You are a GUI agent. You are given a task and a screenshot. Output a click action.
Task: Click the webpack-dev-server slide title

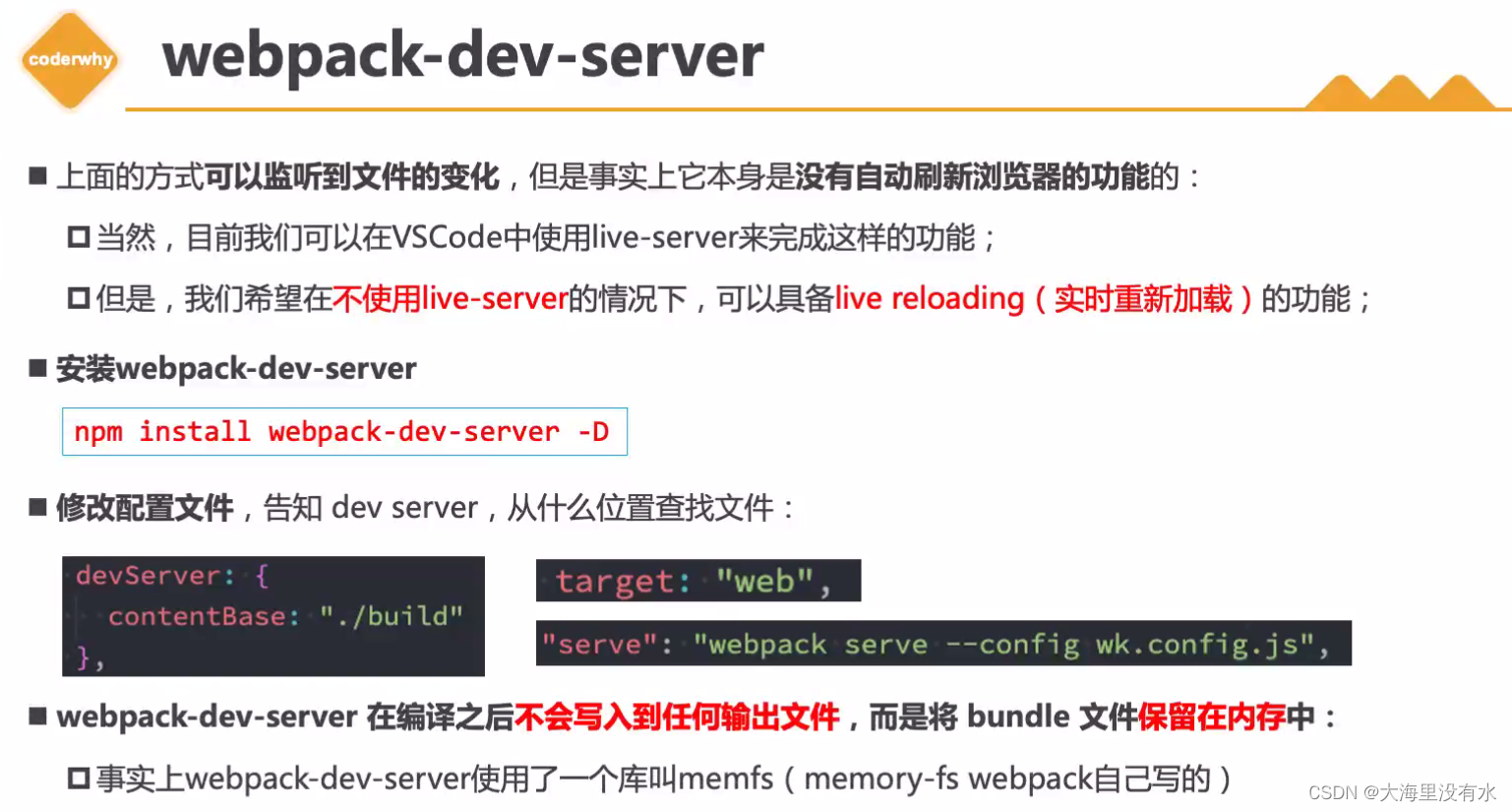(462, 55)
